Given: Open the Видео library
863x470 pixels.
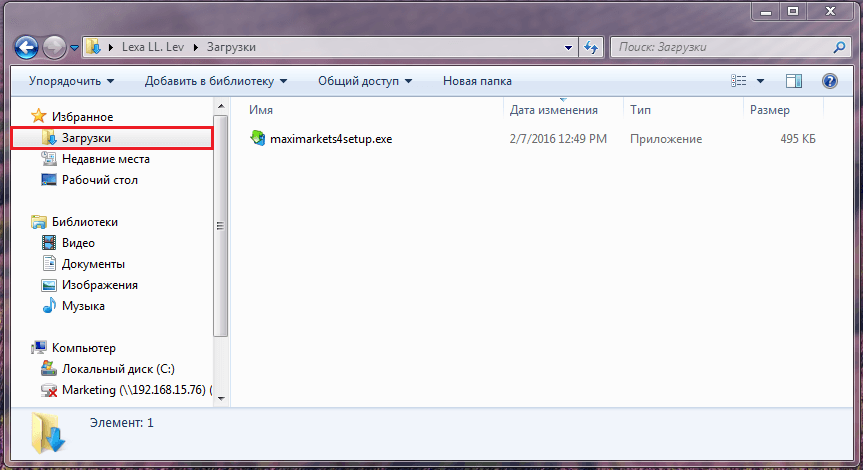Looking at the screenshot, I should pyautogui.click(x=78, y=243).
